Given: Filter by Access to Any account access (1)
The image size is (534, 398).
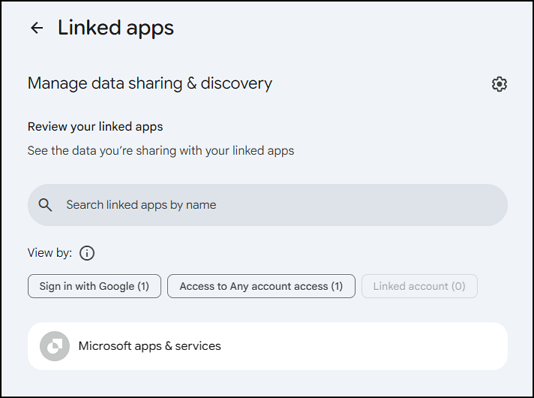Looking at the screenshot, I should pyautogui.click(x=261, y=286).
